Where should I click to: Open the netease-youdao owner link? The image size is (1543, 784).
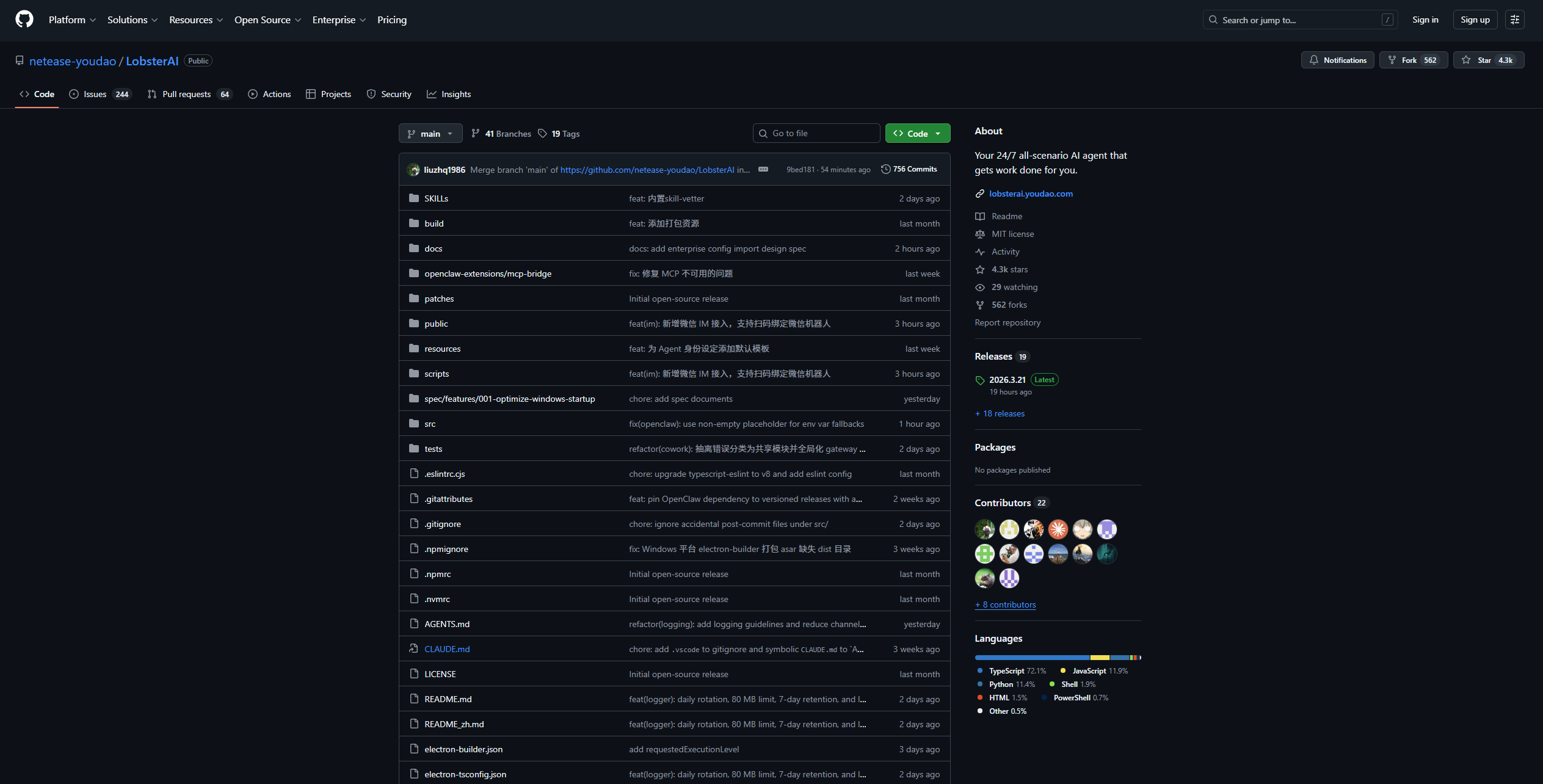tap(73, 61)
